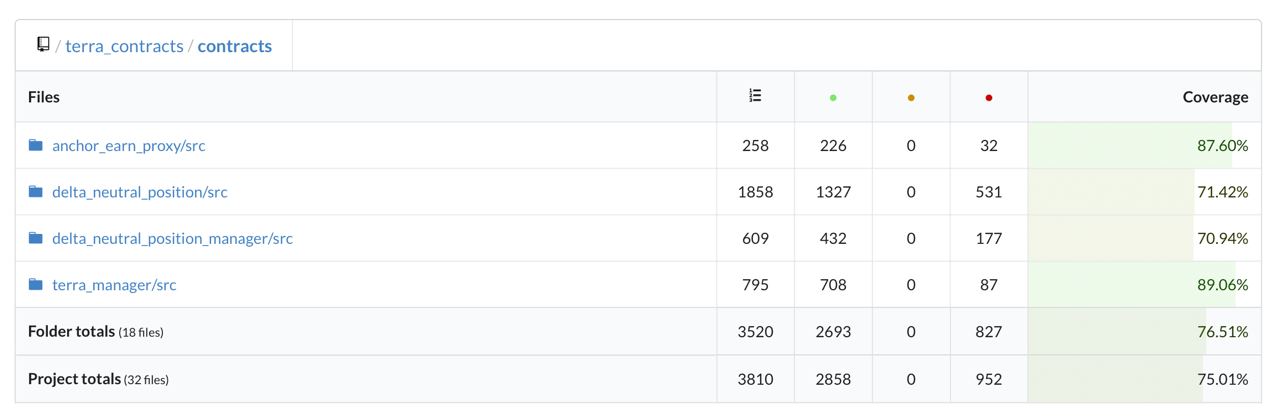Sort by red missed-lines dot column
Viewport: 1280px width, 417px height.
point(989,98)
